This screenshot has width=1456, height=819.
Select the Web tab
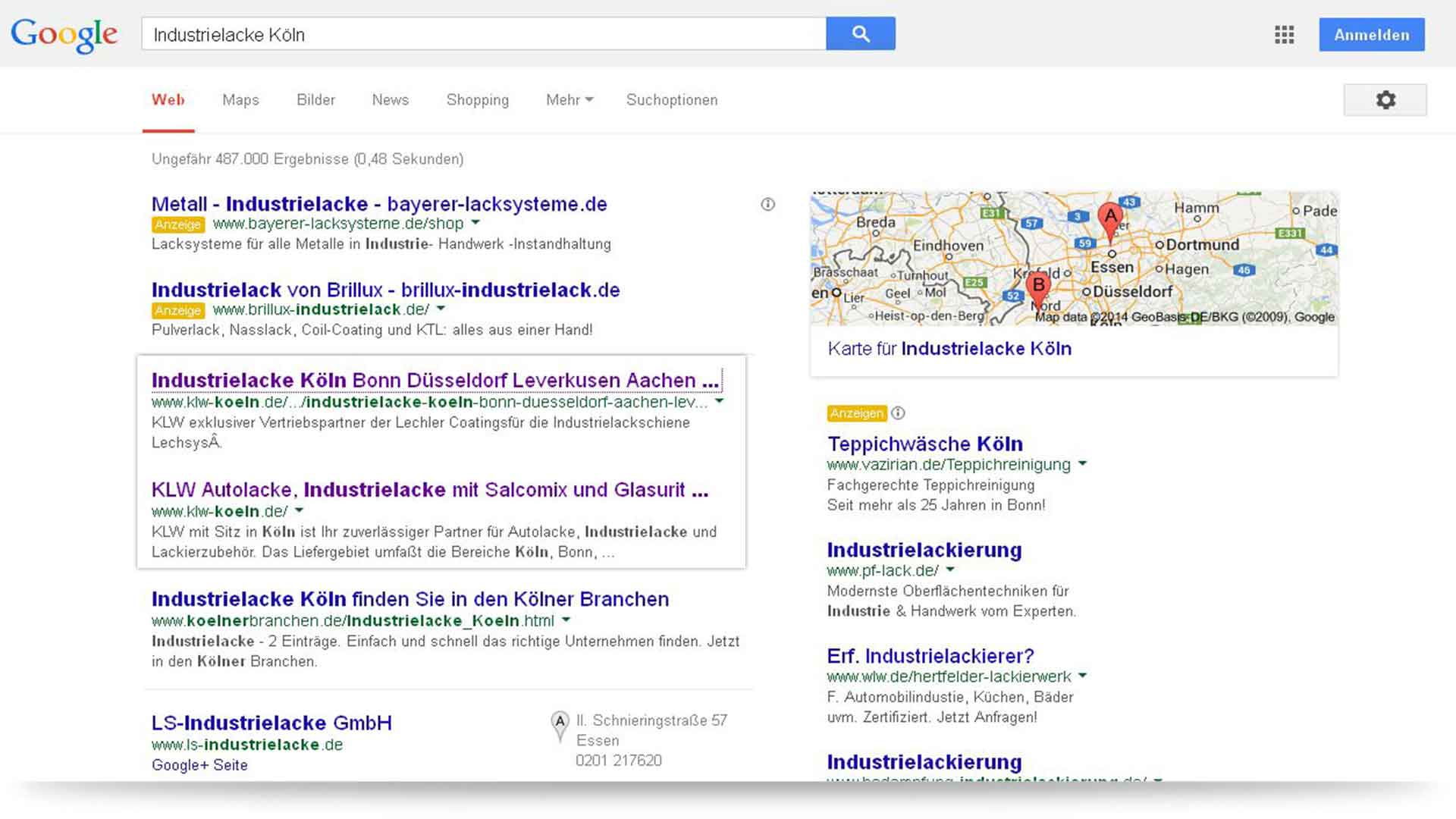(168, 100)
